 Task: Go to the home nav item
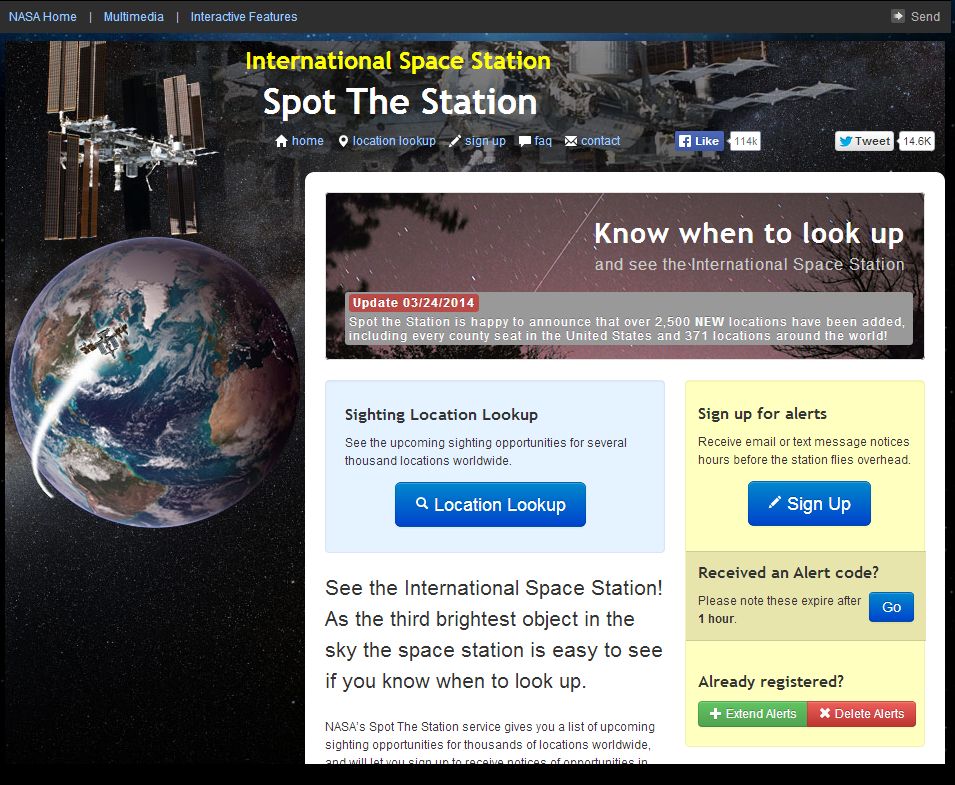click(308, 141)
